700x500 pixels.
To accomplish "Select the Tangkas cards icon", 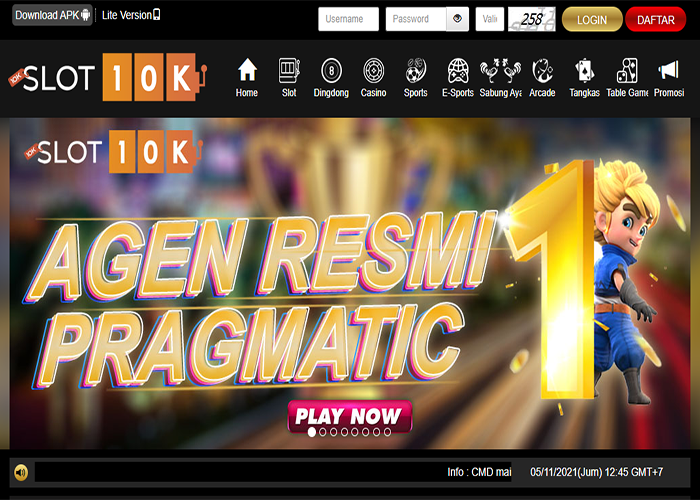I will pyautogui.click(x=584, y=71).
